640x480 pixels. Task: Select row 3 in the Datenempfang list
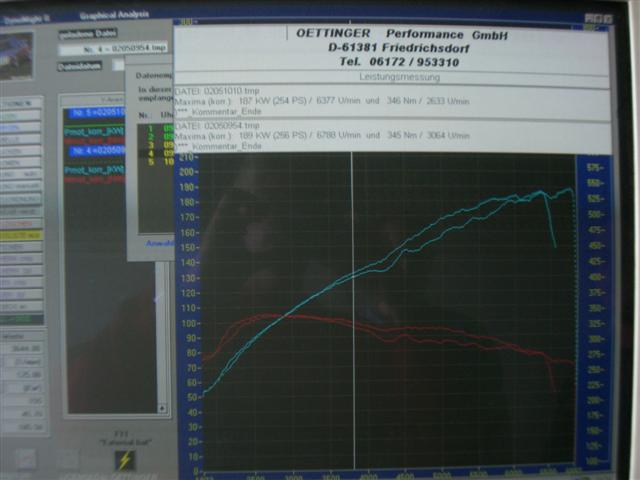[x=156, y=145]
